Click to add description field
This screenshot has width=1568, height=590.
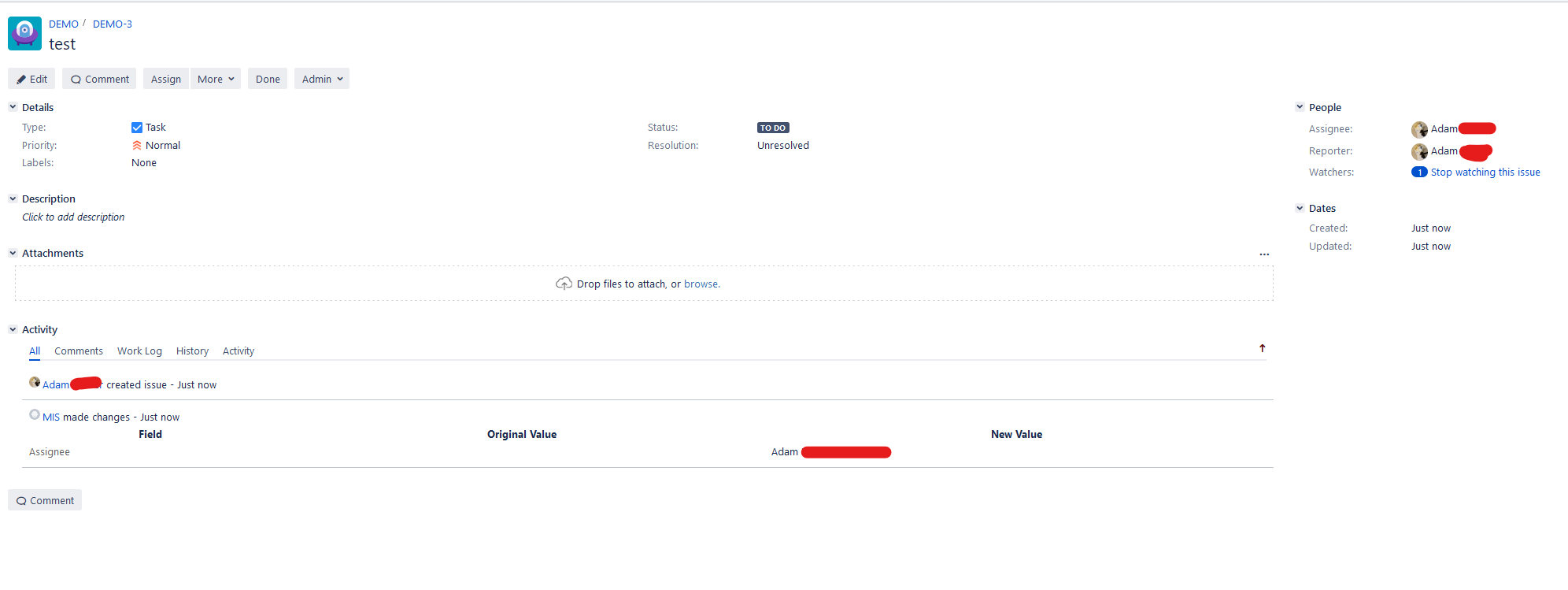coord(73,217)
